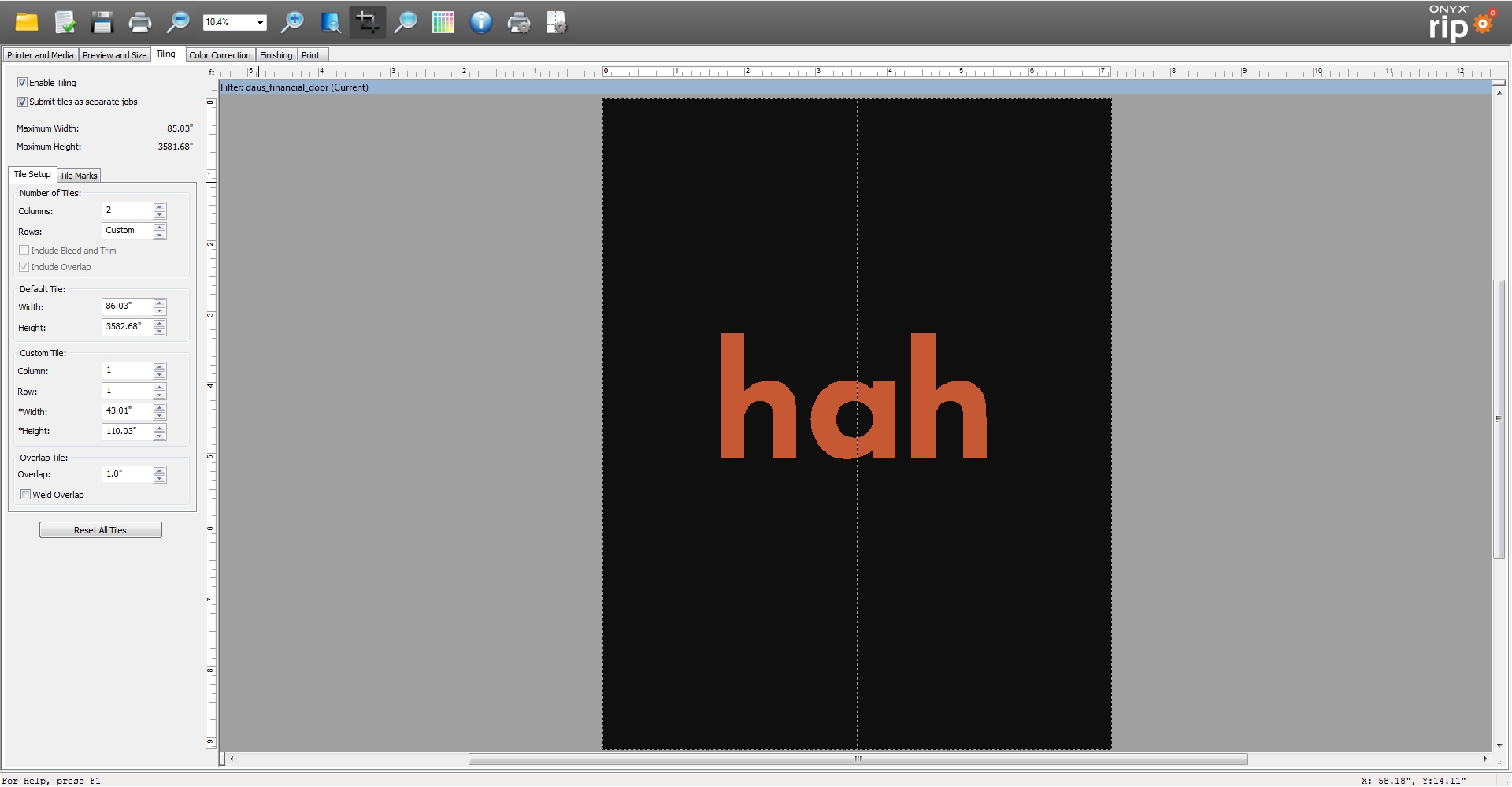This screenshot has height=787, width=1512.
Task: Click the Include Bleed and Trim checkbox
Action: [24, 251]
